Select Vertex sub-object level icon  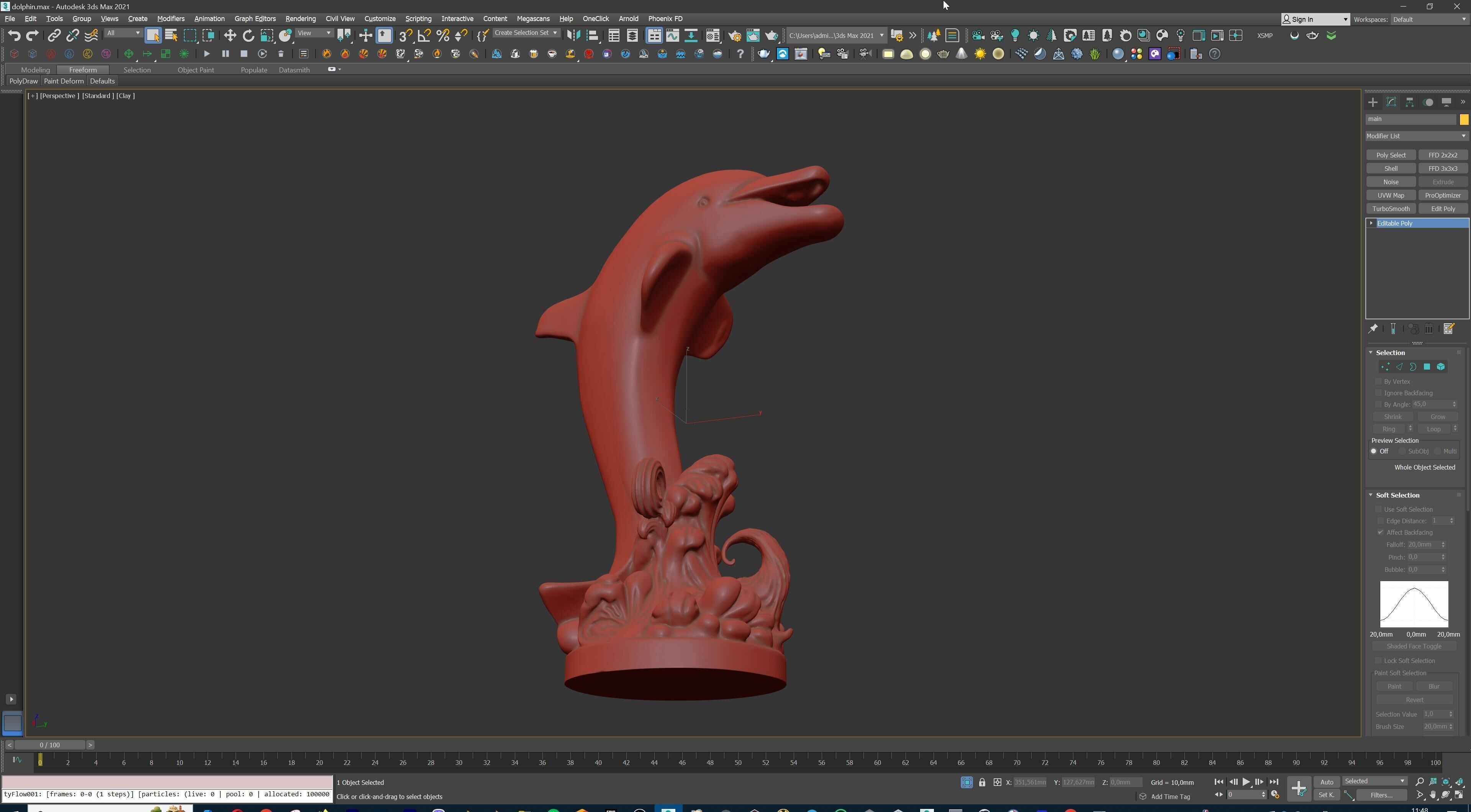[1385, 367]
